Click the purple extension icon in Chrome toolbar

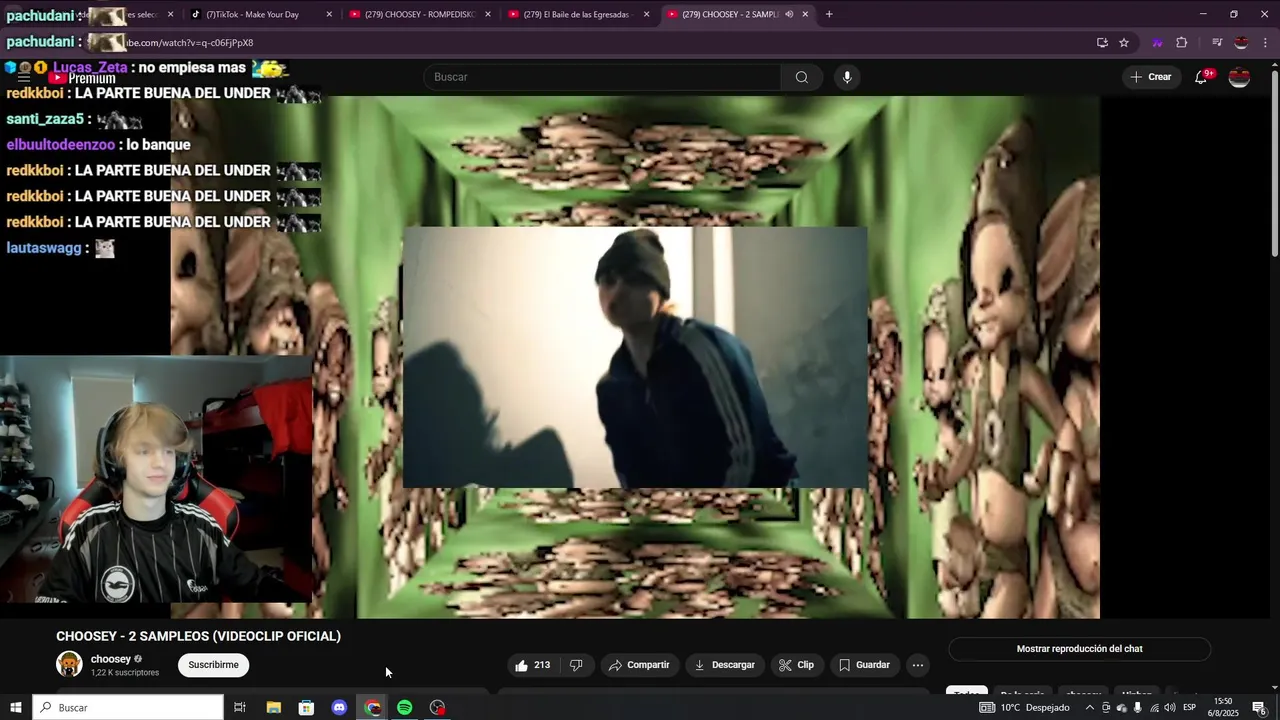[1158, 42]
